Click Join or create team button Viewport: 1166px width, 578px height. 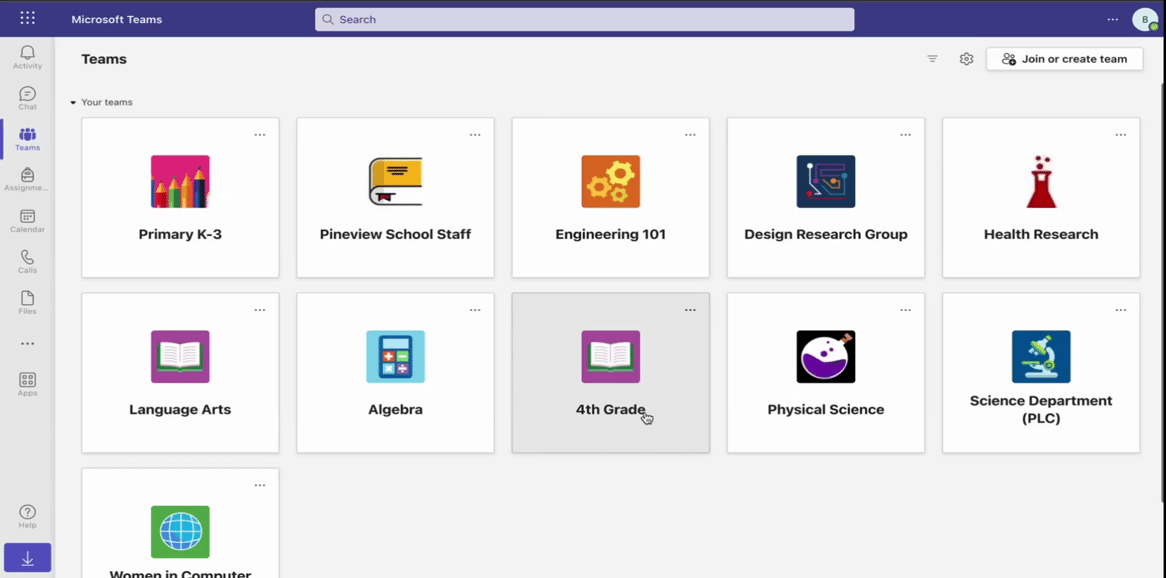[1064, 59]
